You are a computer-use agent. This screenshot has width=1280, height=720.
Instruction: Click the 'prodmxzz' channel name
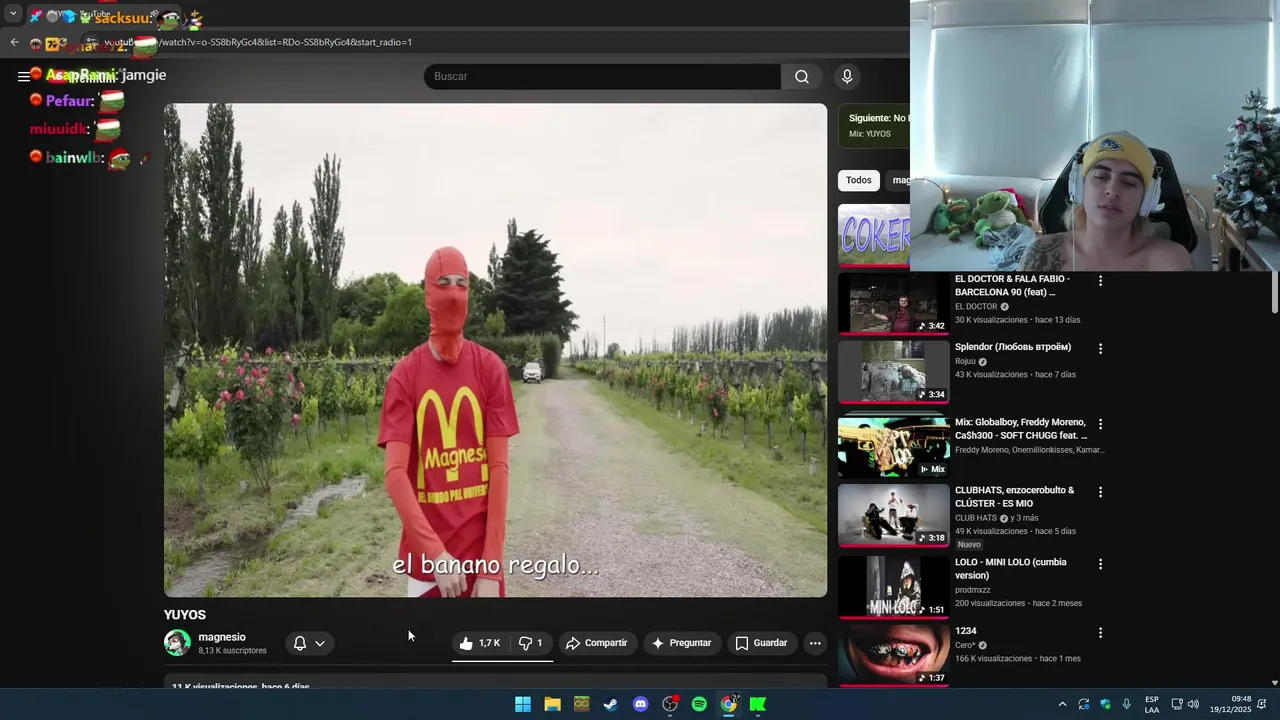(x=975, y=590)
